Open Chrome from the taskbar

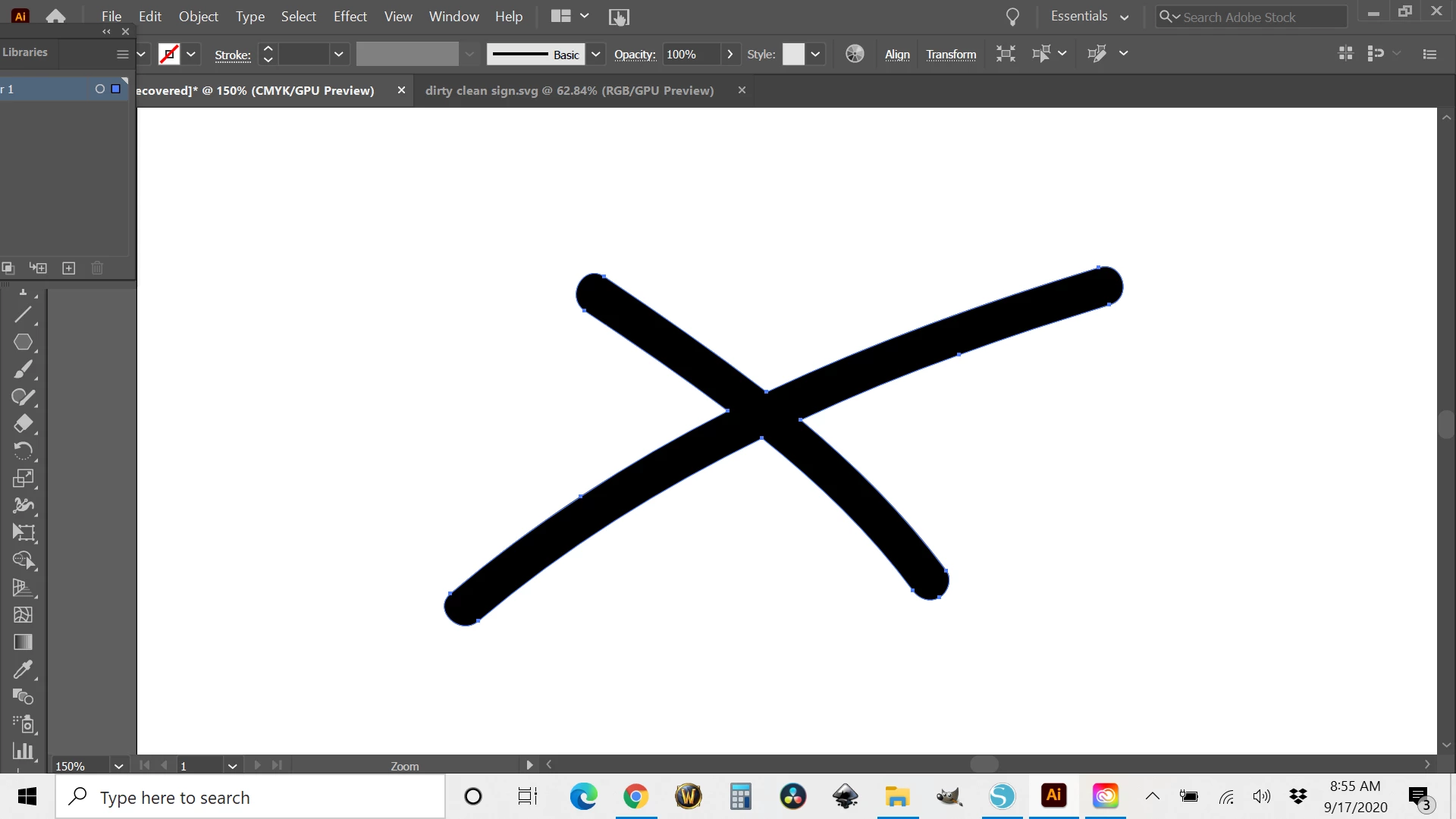tap(635, 796)
